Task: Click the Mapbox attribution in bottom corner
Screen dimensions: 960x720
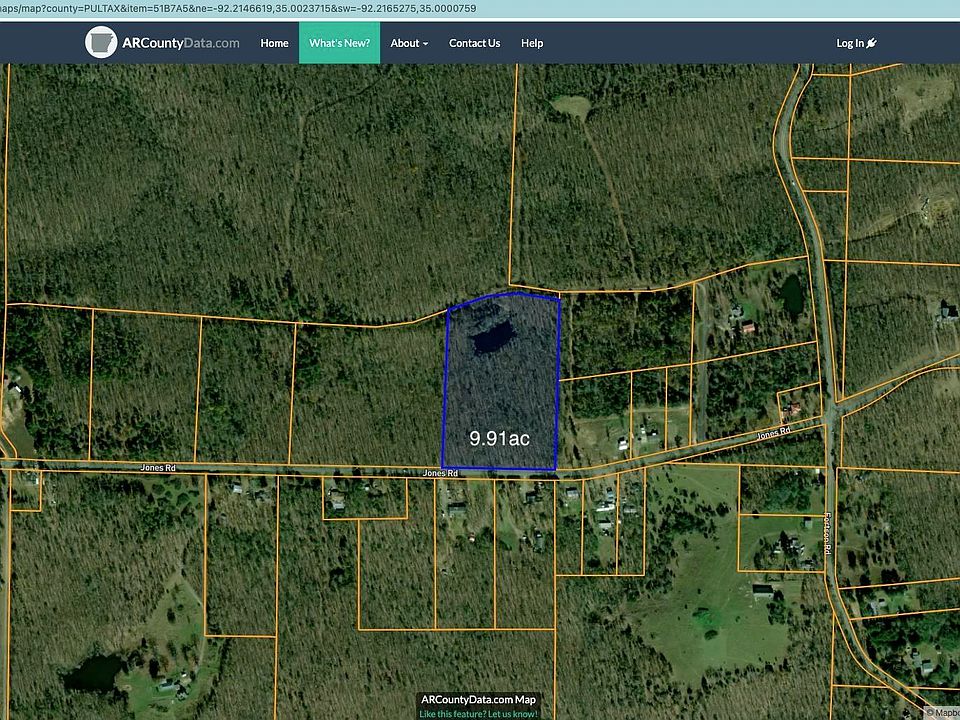Action: click(942, 713)
